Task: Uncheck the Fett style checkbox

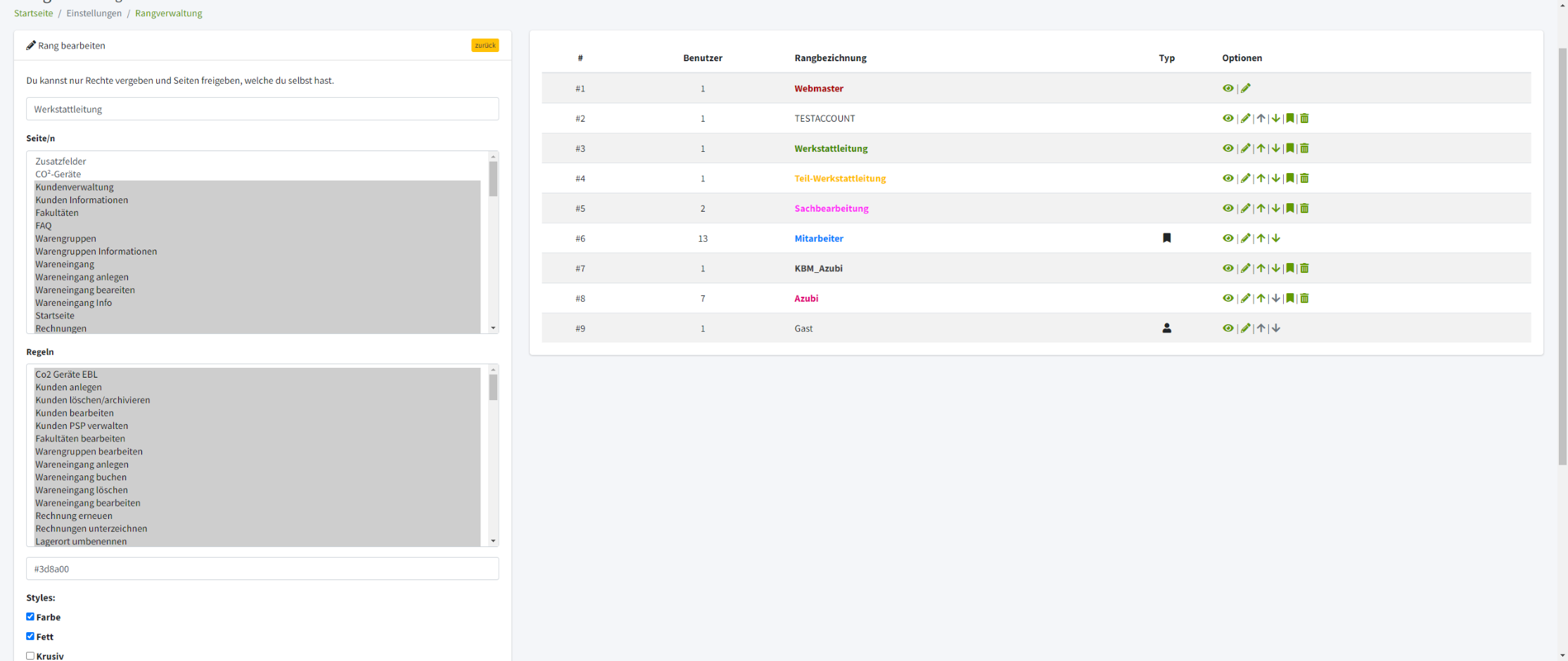Action: [30, 636]
